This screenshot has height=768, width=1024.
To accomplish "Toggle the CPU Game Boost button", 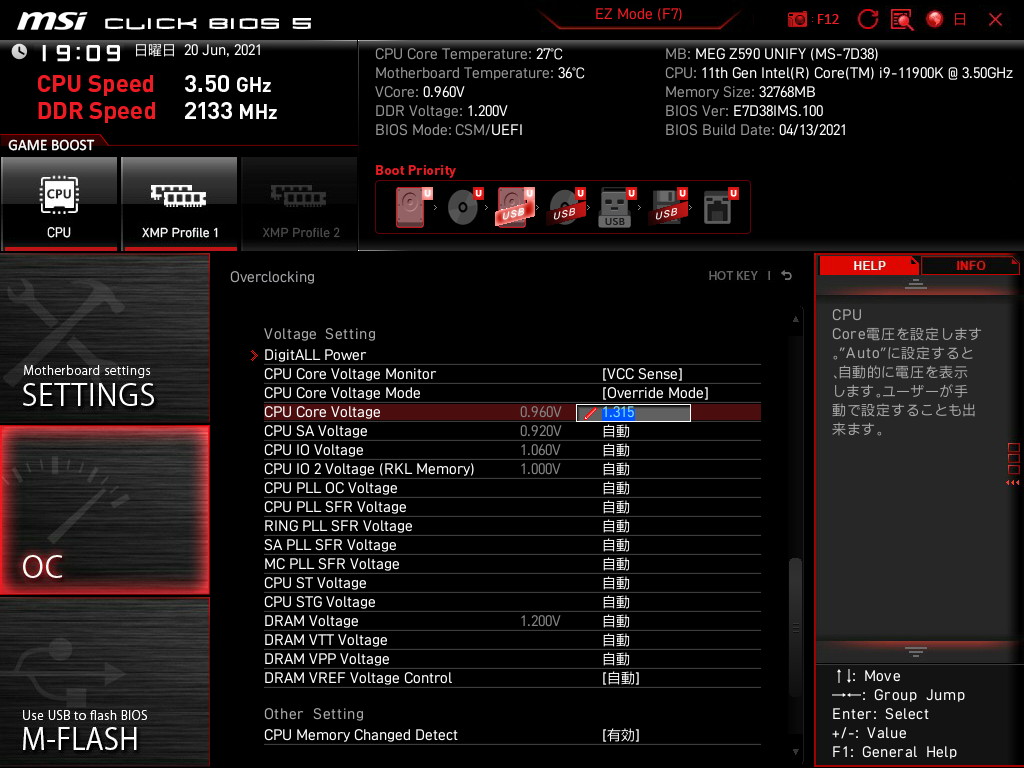I will tap(59, 203).
